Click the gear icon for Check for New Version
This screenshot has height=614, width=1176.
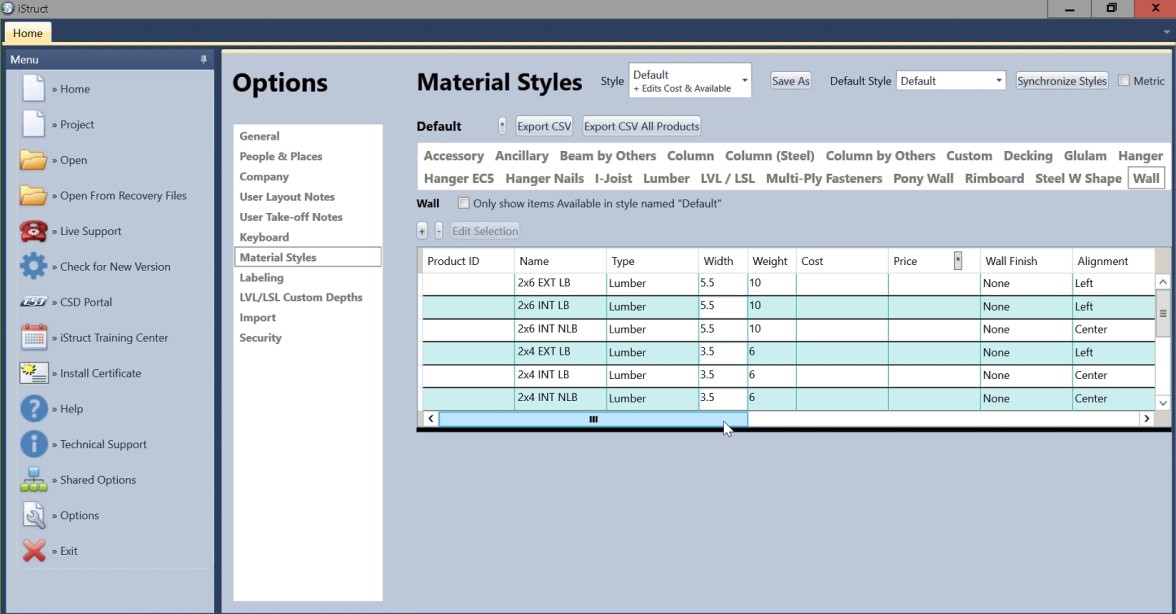pyautogui.click(x=34, y=267)
